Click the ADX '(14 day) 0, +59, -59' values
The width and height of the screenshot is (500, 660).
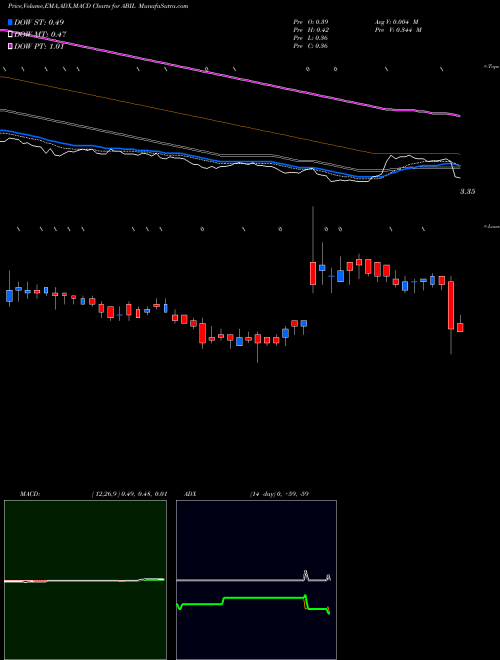279,494
